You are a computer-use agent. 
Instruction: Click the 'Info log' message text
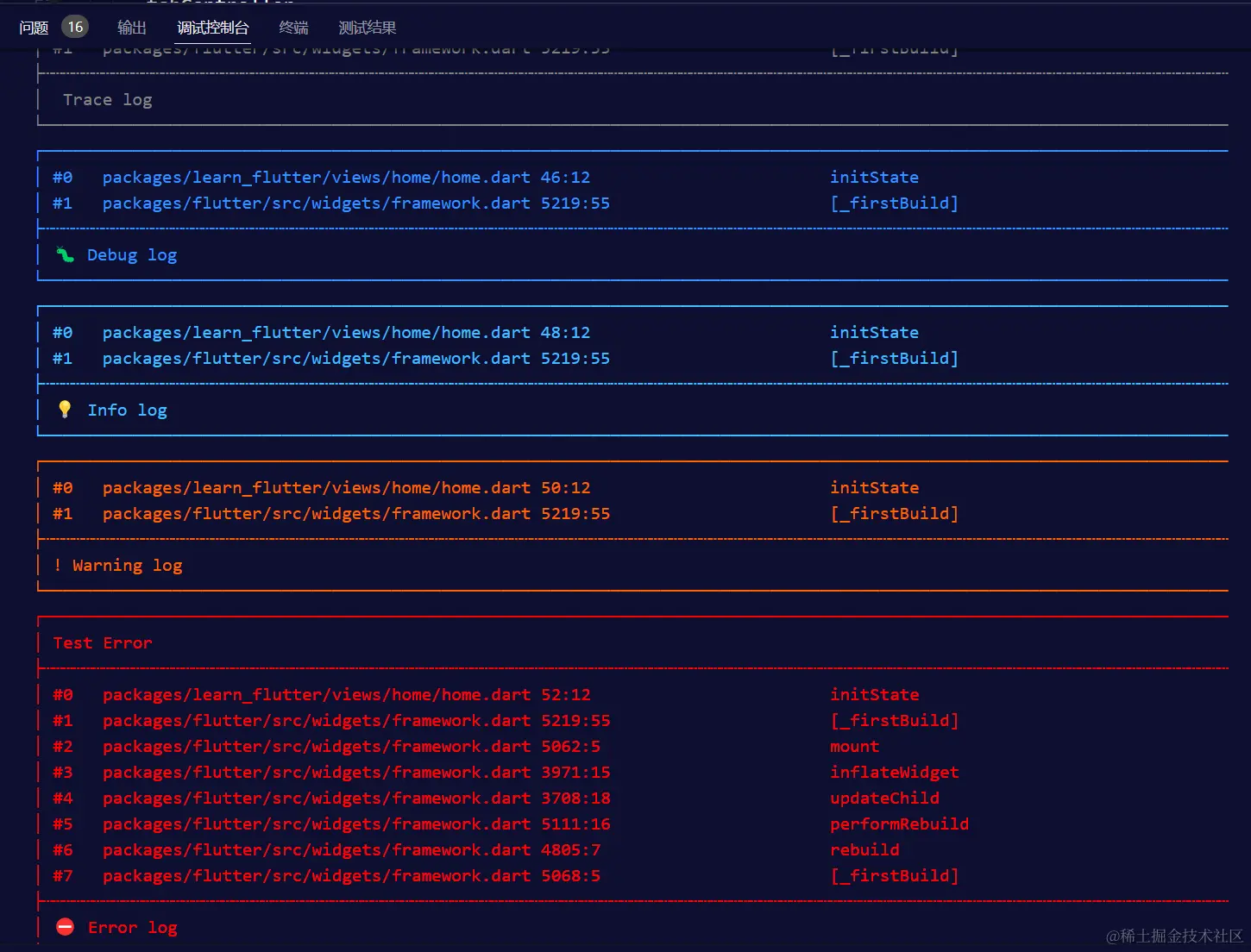click(128, 410)
